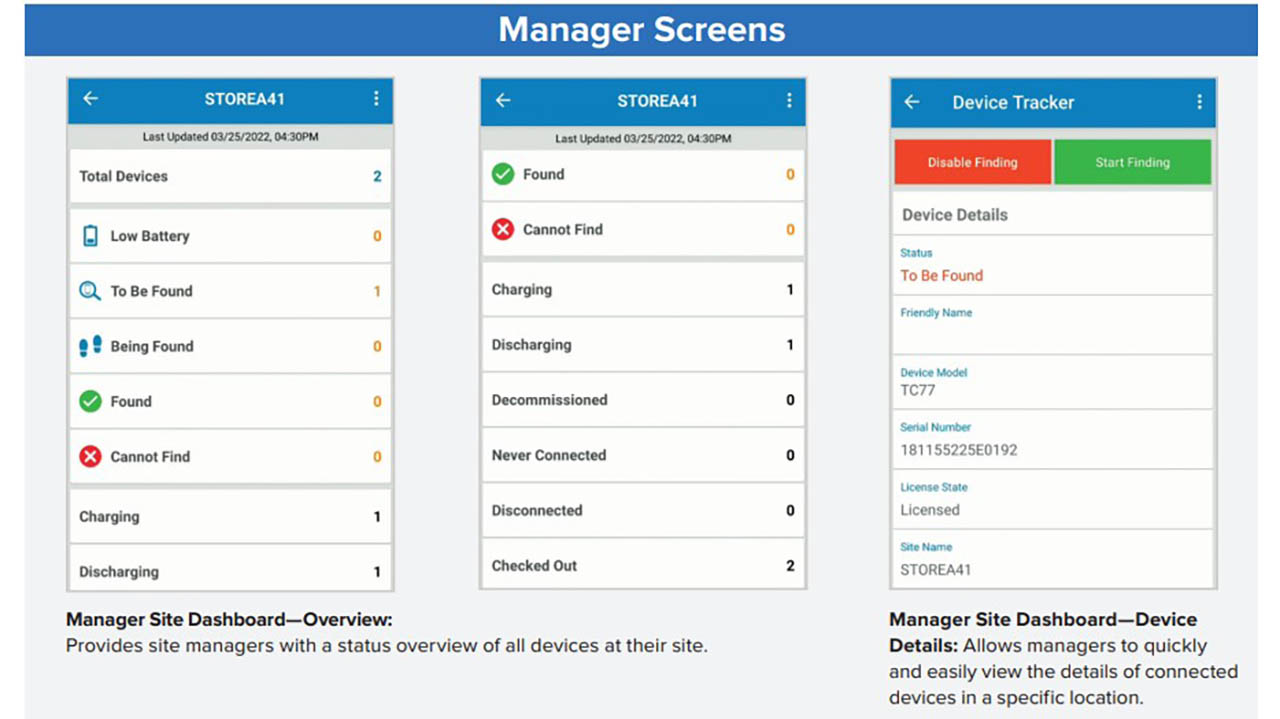Open the Checked Out row

[642, 565]
